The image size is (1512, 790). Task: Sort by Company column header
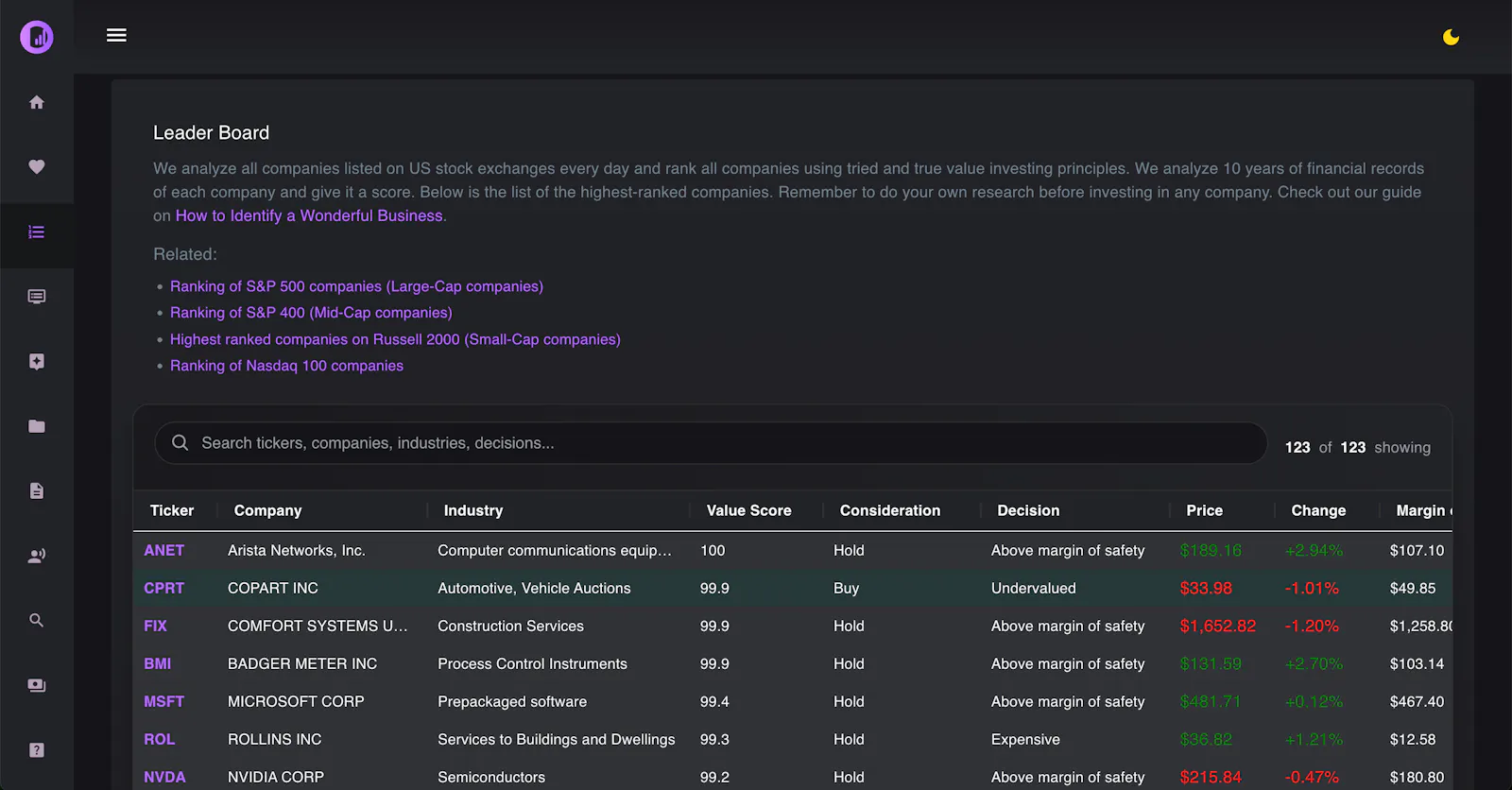pos(267,510)
